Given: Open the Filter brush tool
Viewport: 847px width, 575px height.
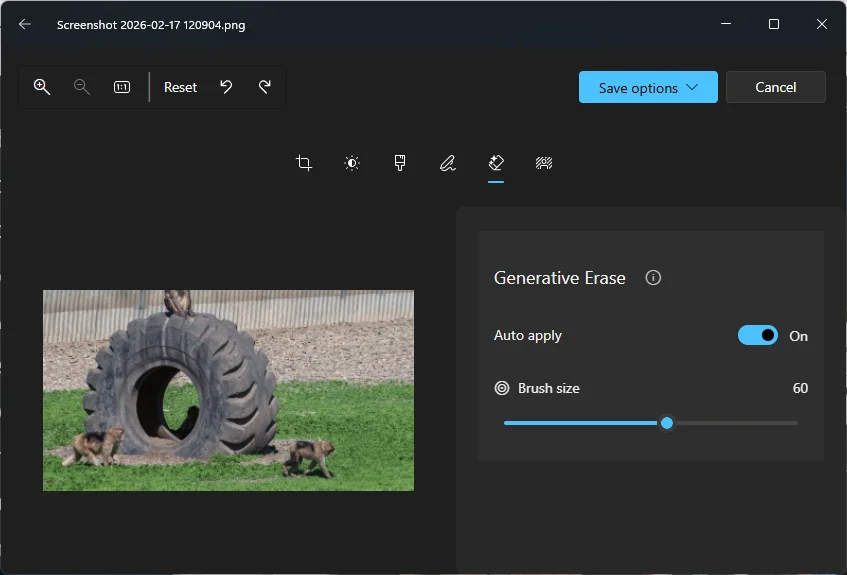Looking at the screenshot, I should pos(400,163).
